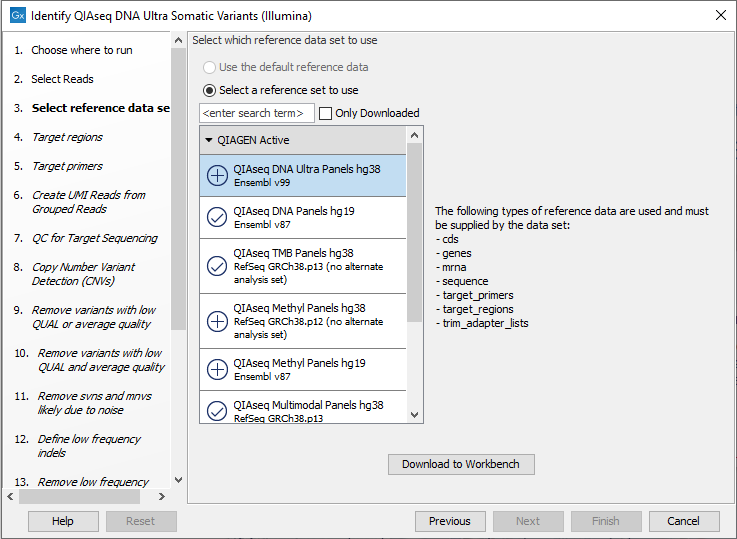Click the plus icon for QIAseq Methyl Panels hg38
The image size is (737, 539).
click(217, 321)
